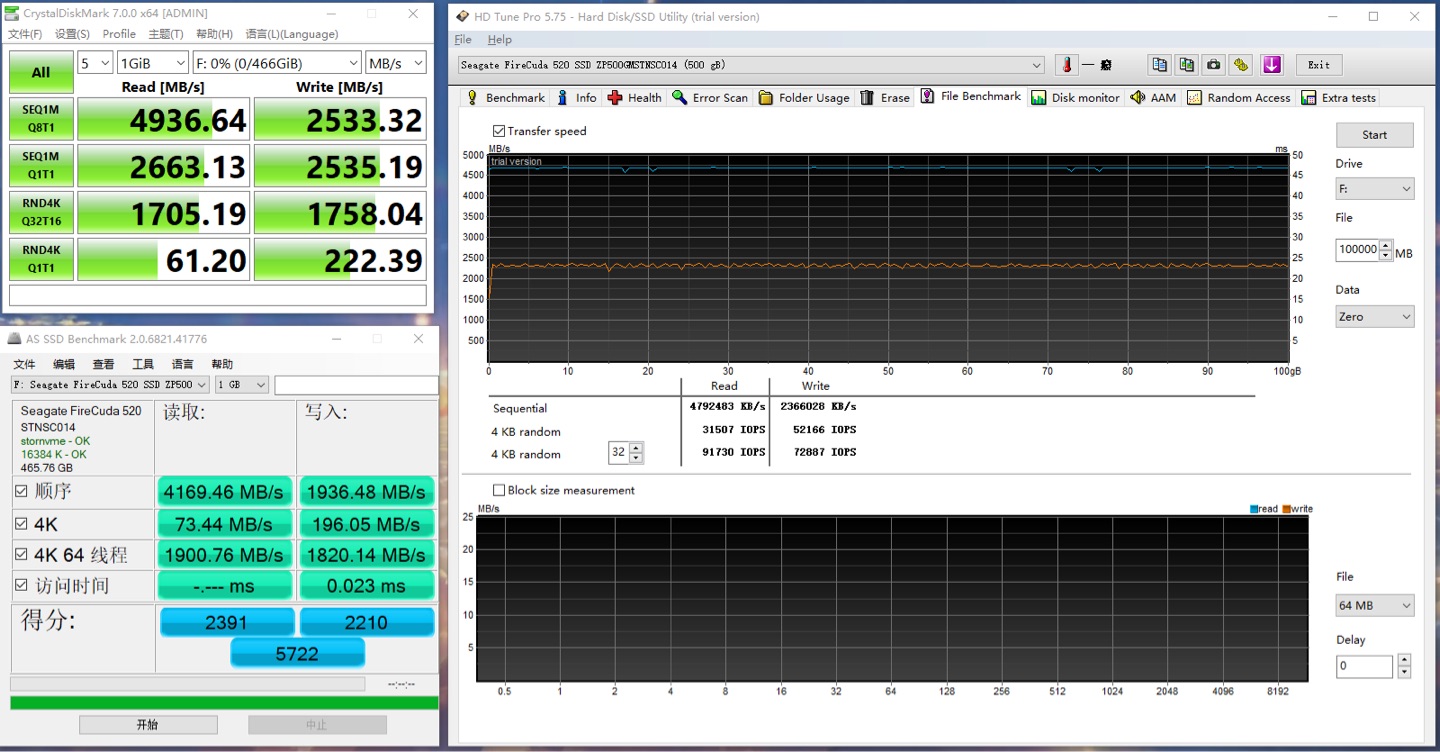Click the camera save screenshot icon
Viewport: 1440px width, 752px height.
1213,65
